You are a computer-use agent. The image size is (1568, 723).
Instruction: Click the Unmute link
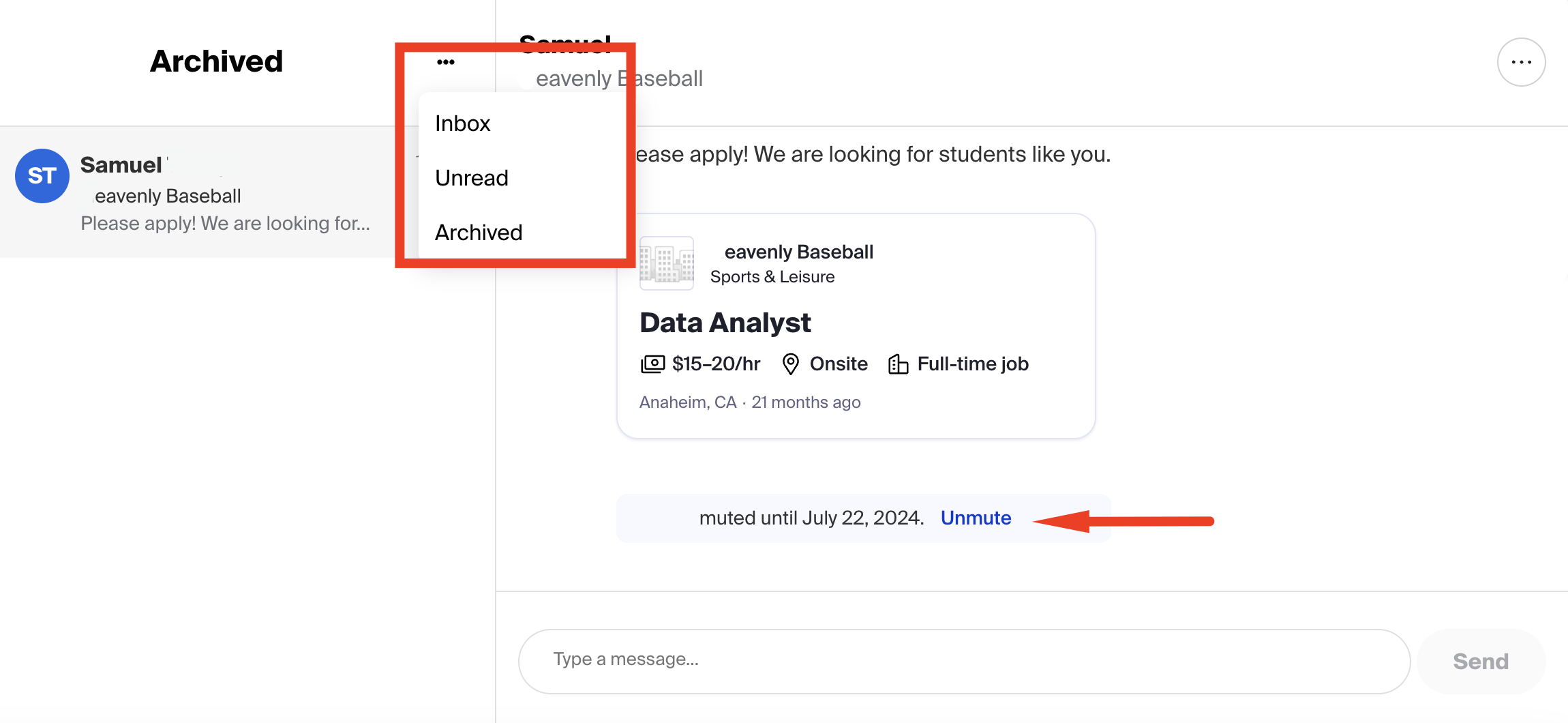coord(976,518)
